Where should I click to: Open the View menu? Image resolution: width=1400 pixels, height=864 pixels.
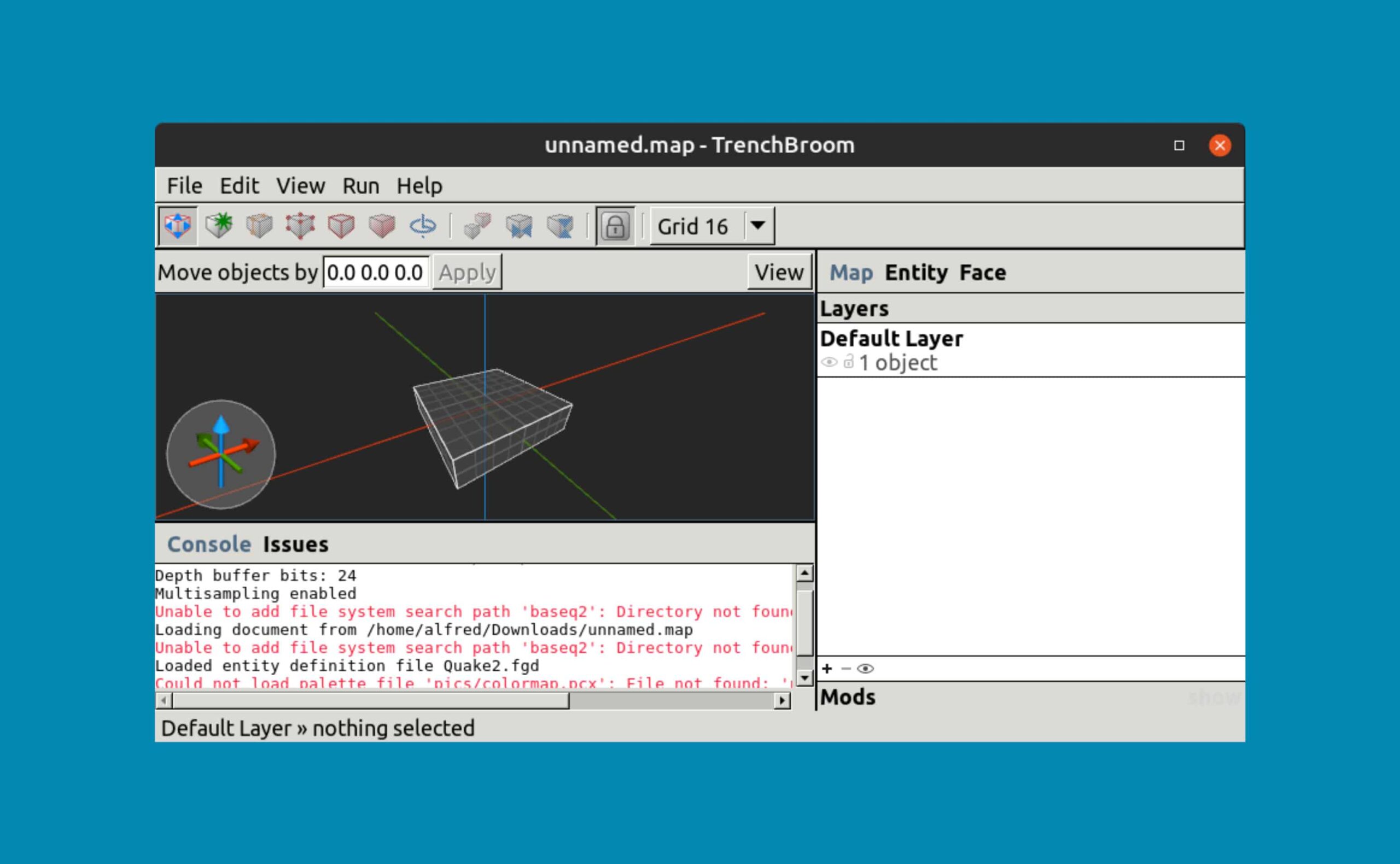click(300, 185)
